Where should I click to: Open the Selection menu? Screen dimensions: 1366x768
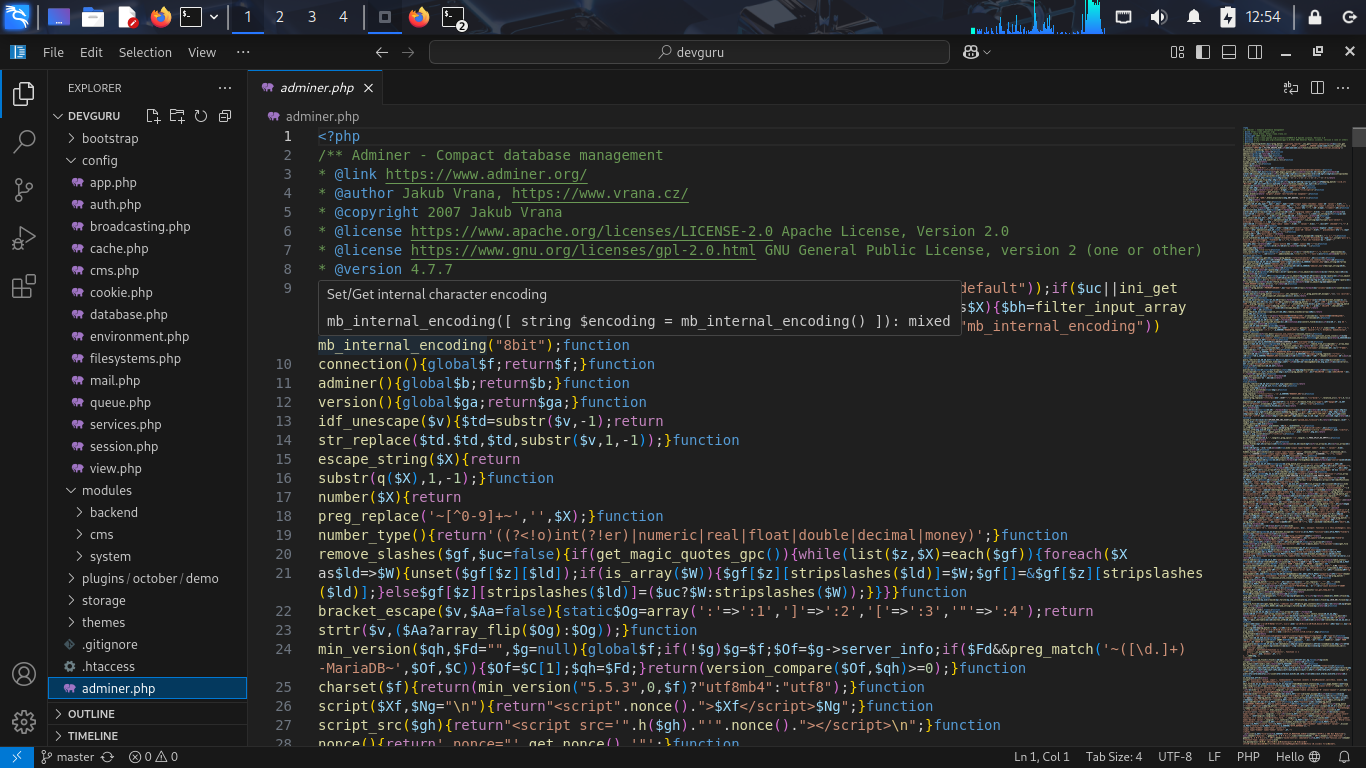point(145,52)
